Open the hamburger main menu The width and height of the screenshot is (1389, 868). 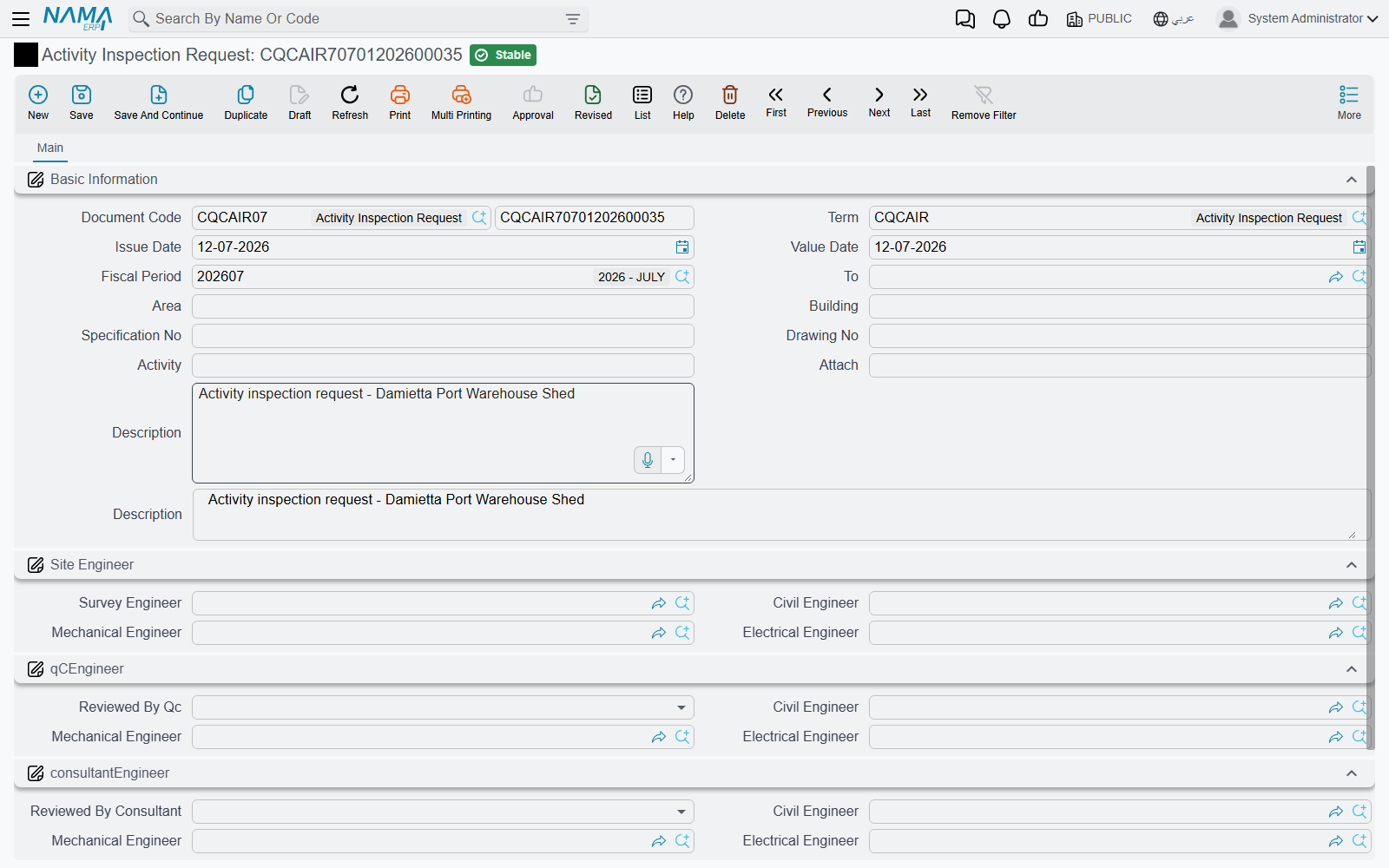(21, 18)
